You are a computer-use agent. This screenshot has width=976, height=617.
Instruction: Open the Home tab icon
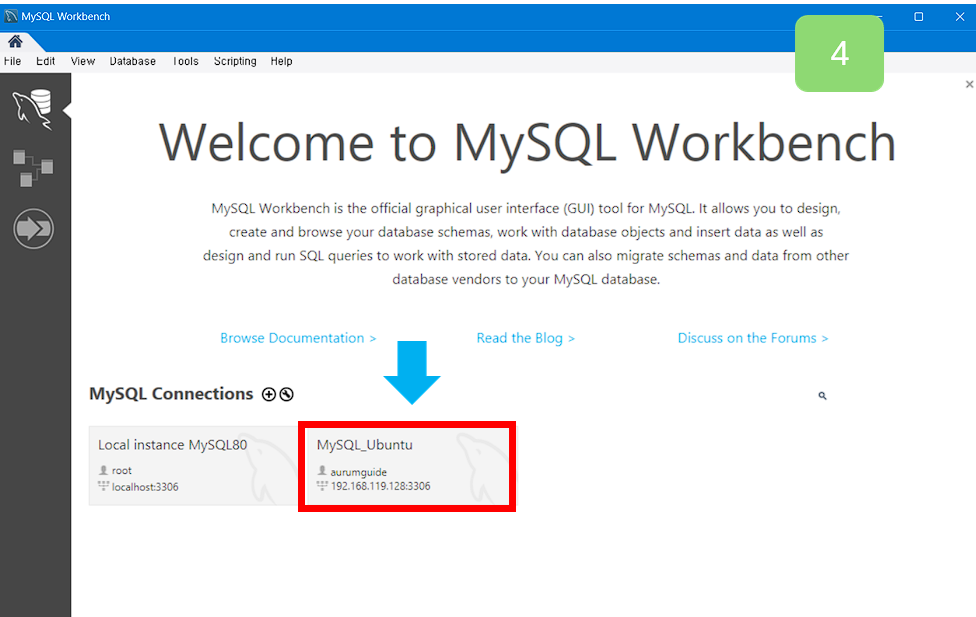pyautogui.click(x=15, y=41)
